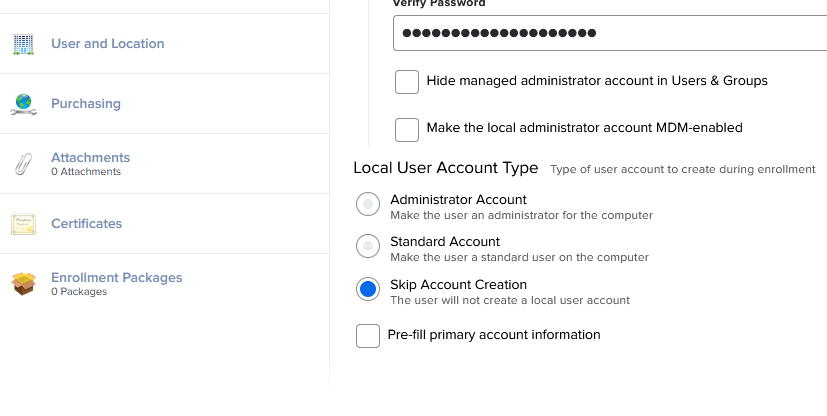Screen dimensions: 827x416
Task: Click 'The user will not create' description
Action: pos(510,300)
